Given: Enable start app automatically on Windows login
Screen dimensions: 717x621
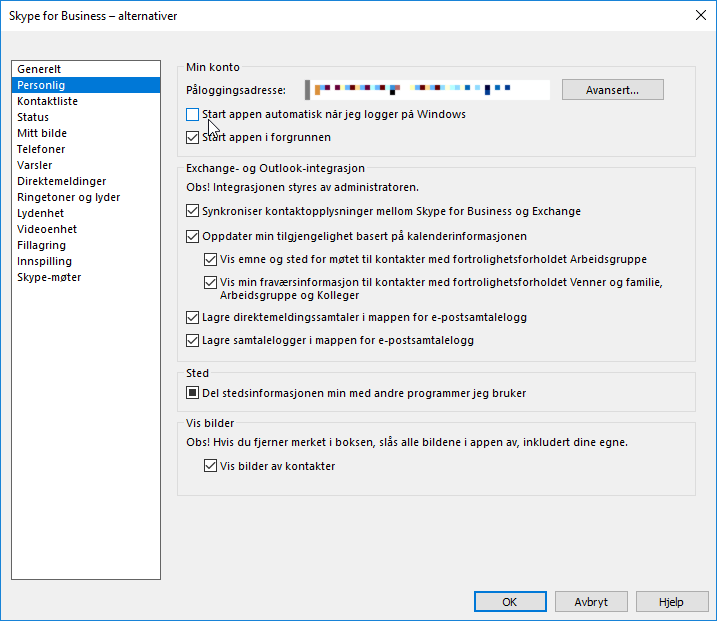Looking at the screenshot, I should point(193,114).
